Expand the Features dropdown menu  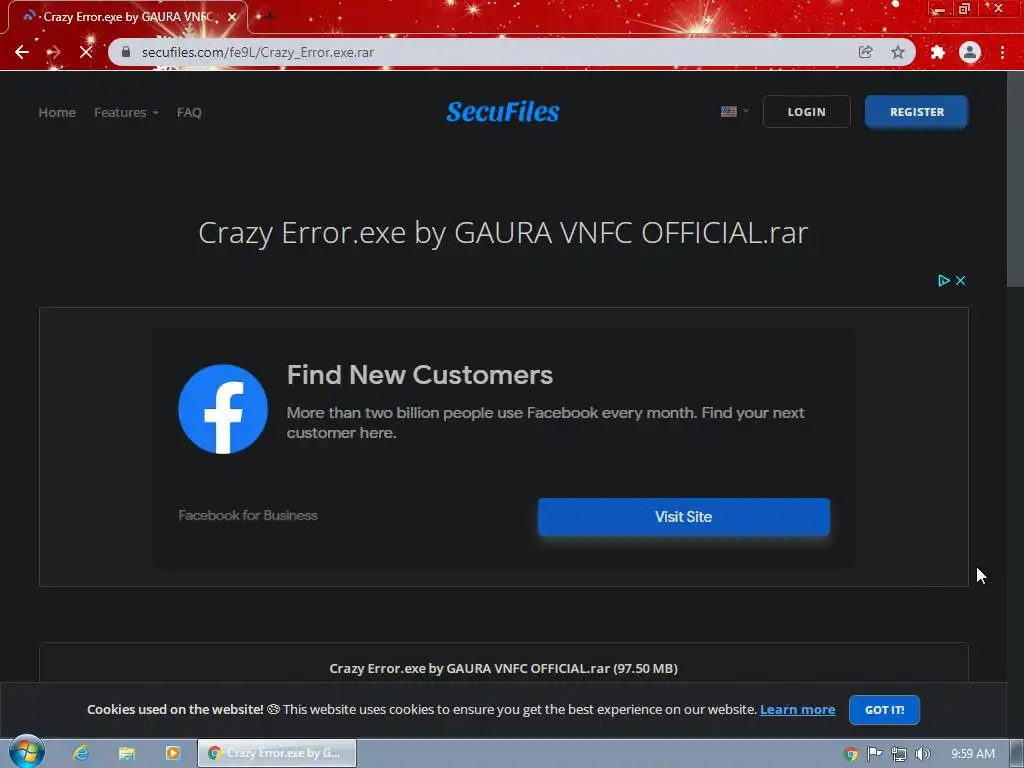(126, 112)
